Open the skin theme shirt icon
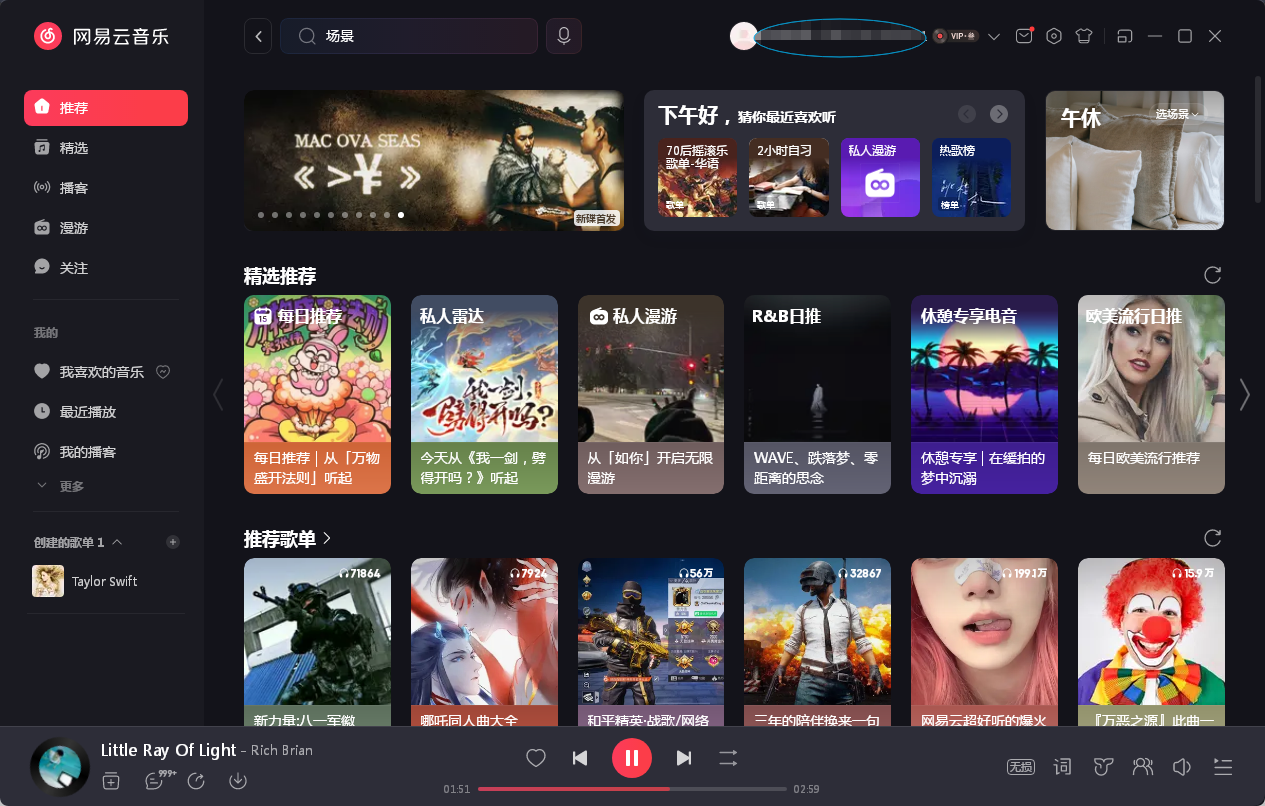 (x=1084, y=36)
